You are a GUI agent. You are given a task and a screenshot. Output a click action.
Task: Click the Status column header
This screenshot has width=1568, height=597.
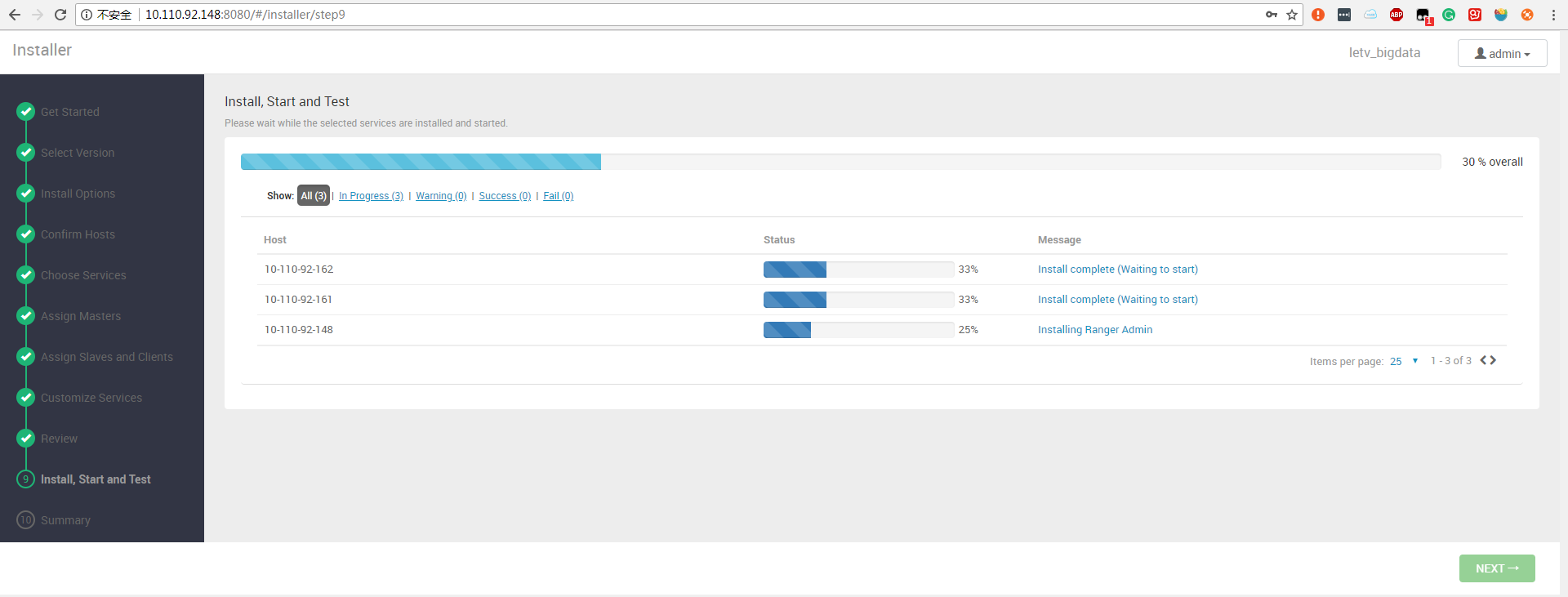pos(779,239)
